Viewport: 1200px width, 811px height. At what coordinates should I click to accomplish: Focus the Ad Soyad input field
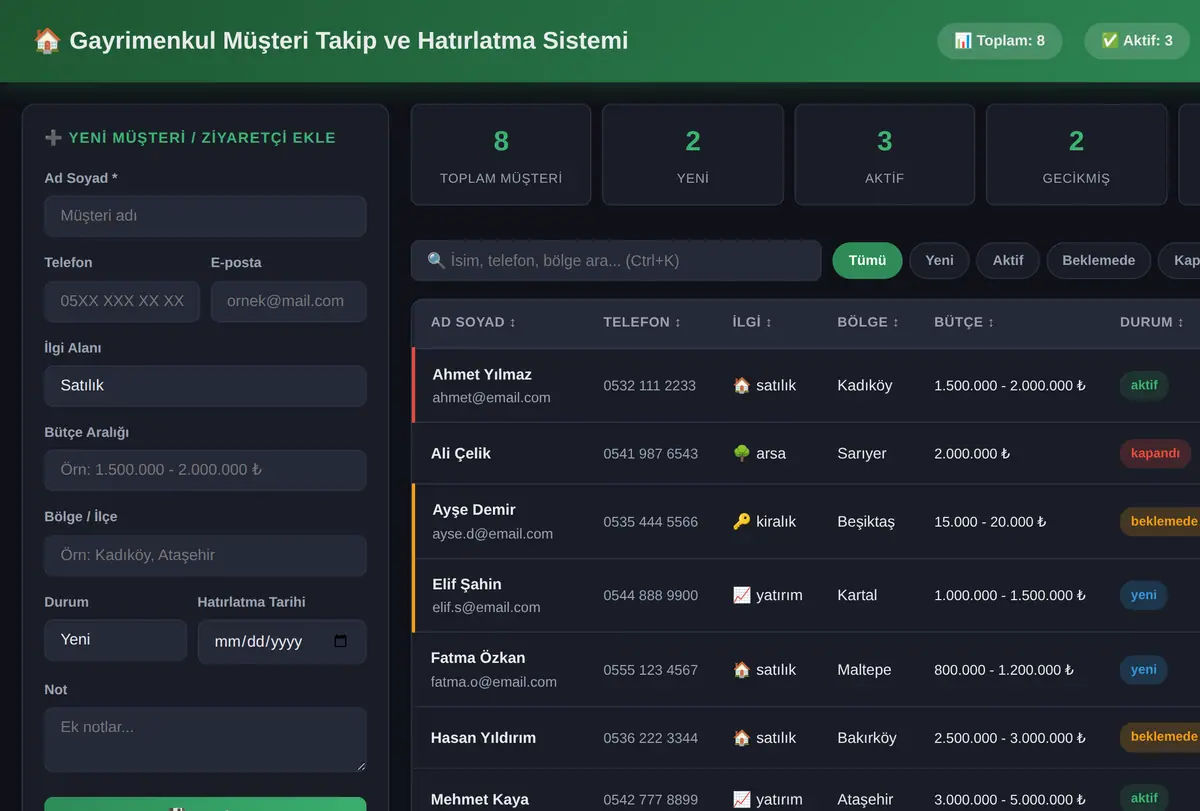205,216
